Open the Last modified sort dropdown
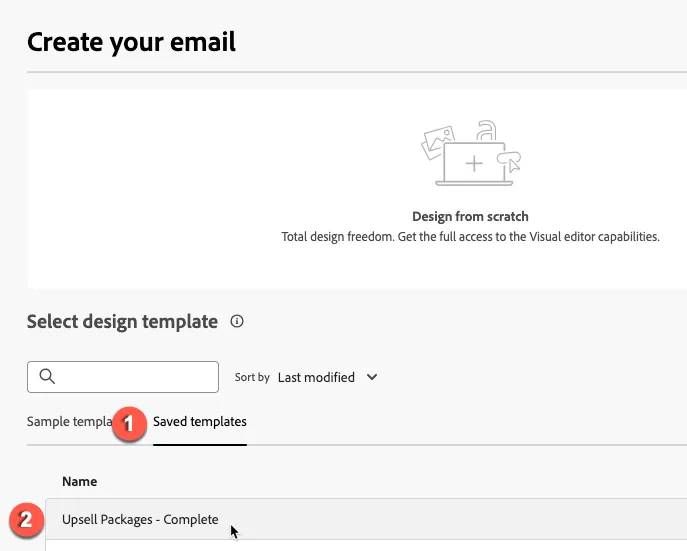The height and width of the screenshot is (551, 687). (x=327, y=377)
